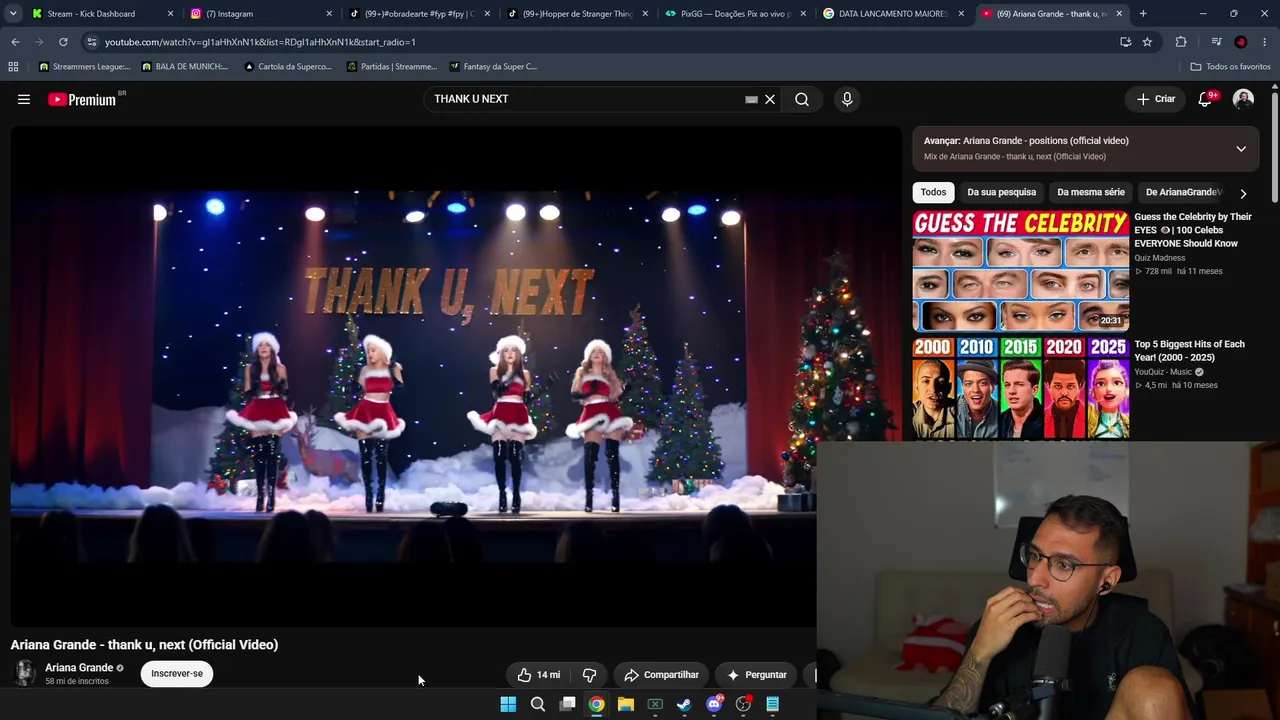Close the Instagram tab
This screenshot has width=1280, height=720.
(x=329, y=14)
